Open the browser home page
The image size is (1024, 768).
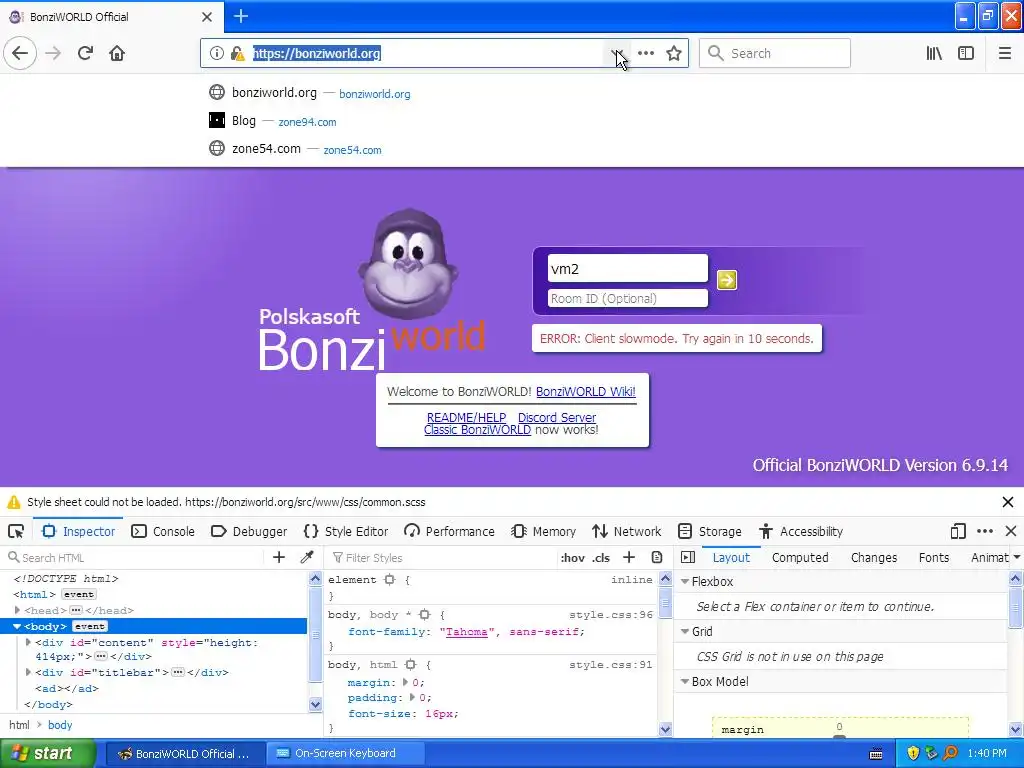[117, 53]
